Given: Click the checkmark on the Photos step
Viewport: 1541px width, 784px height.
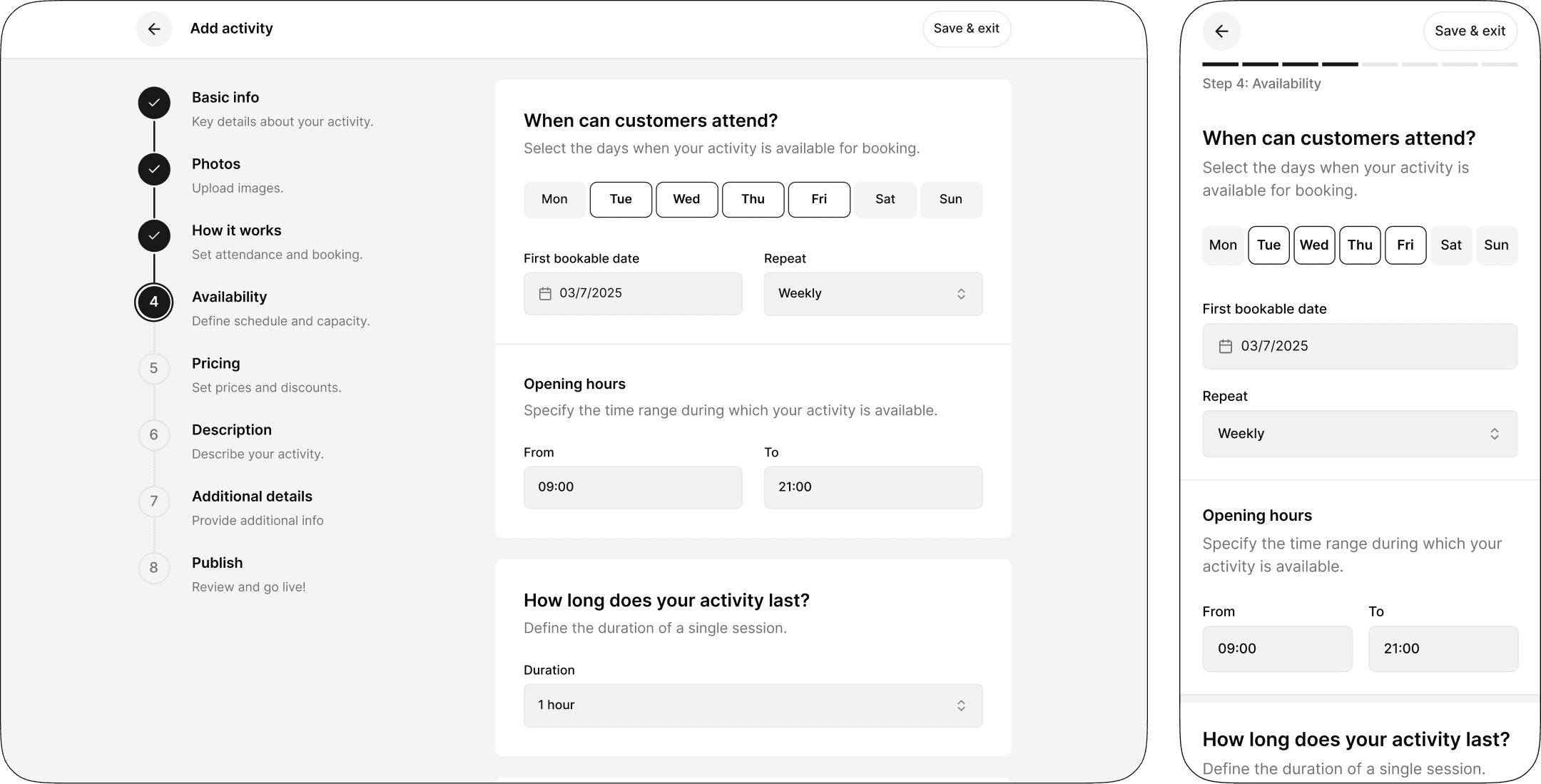Looking at the screenshot, I should coord(153,169).
